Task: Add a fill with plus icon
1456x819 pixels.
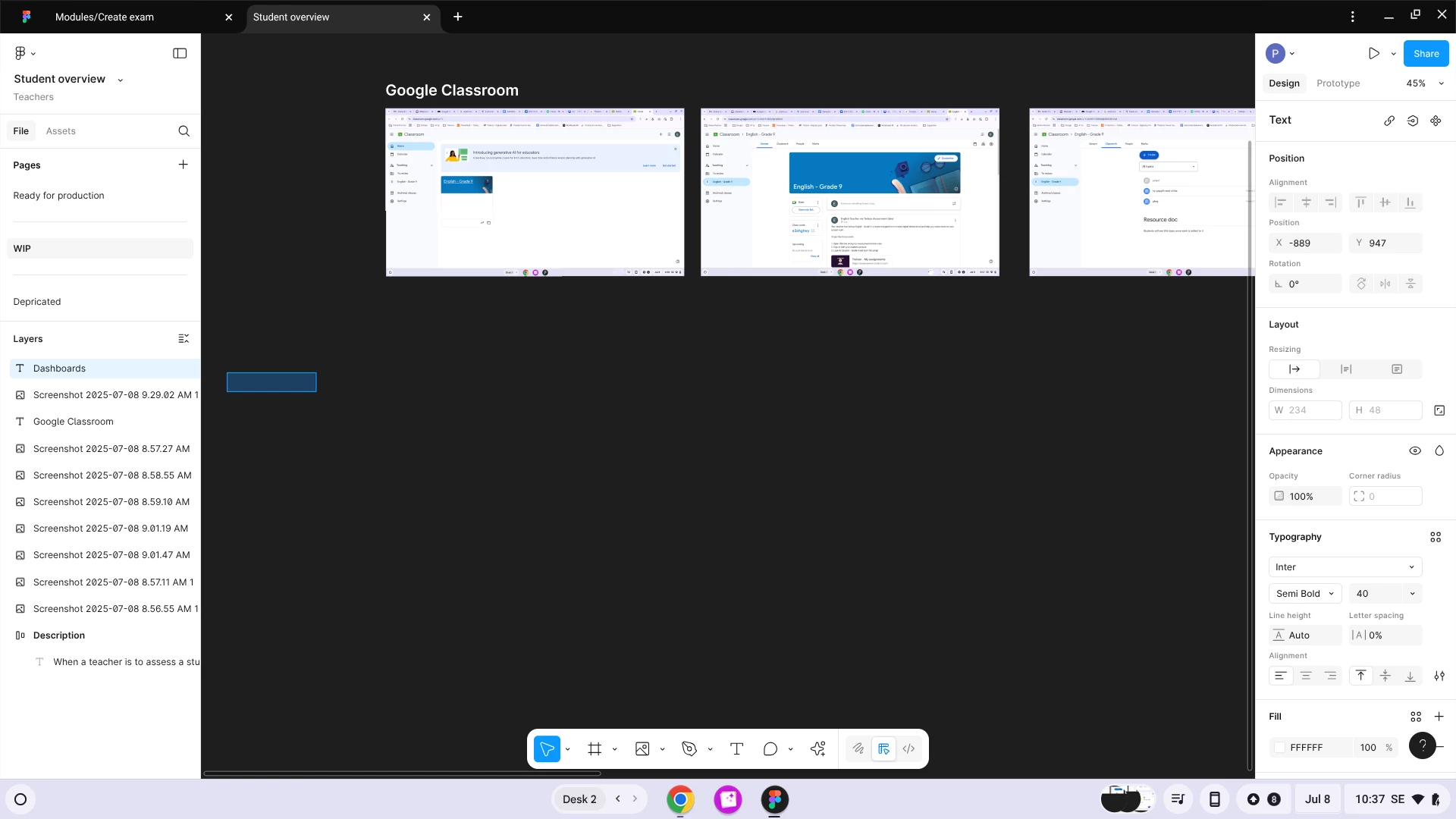Action: (x=1439, y=717)
